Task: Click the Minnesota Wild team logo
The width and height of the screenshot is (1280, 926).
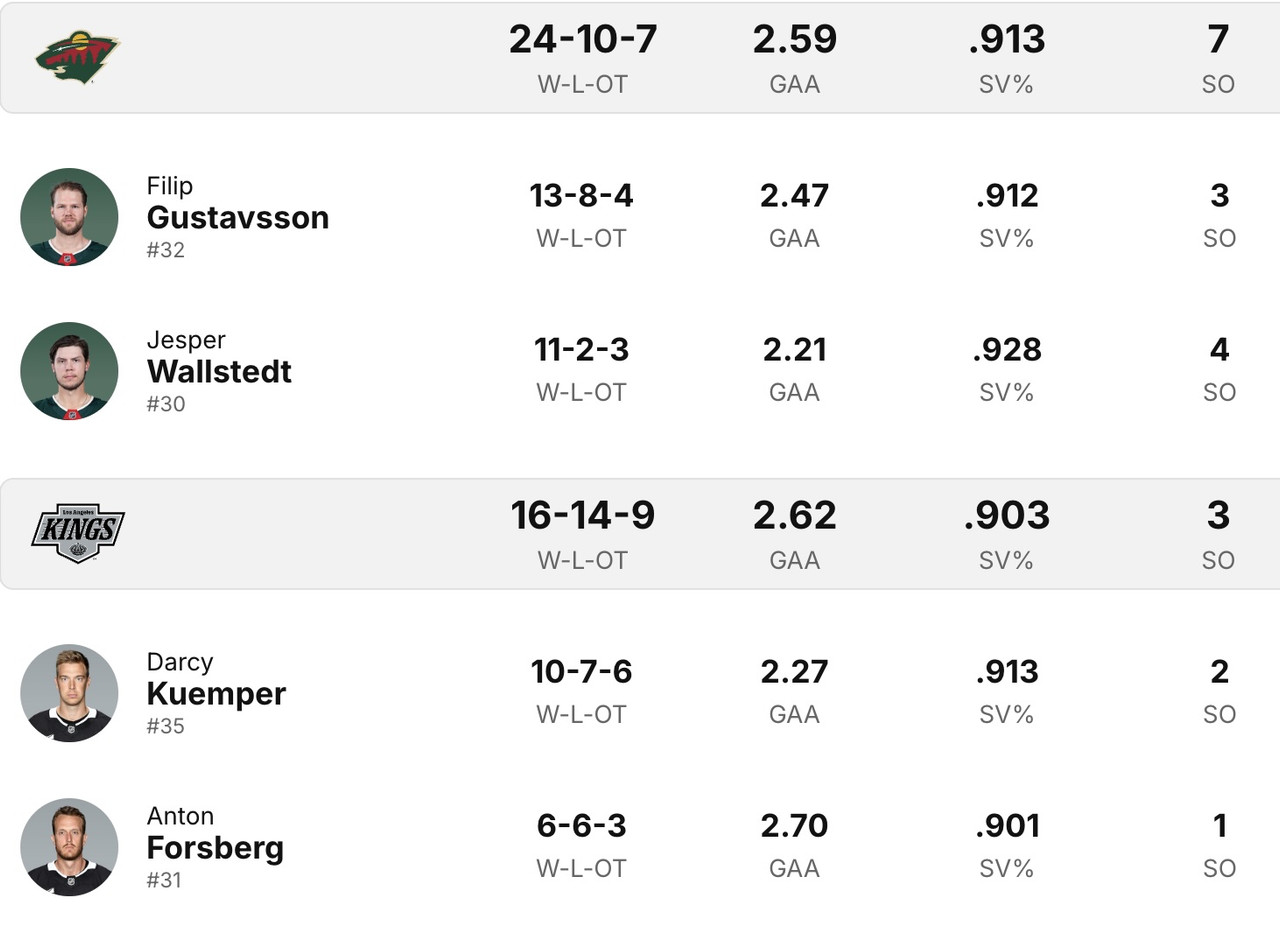Action: click(x=77, y=57)
